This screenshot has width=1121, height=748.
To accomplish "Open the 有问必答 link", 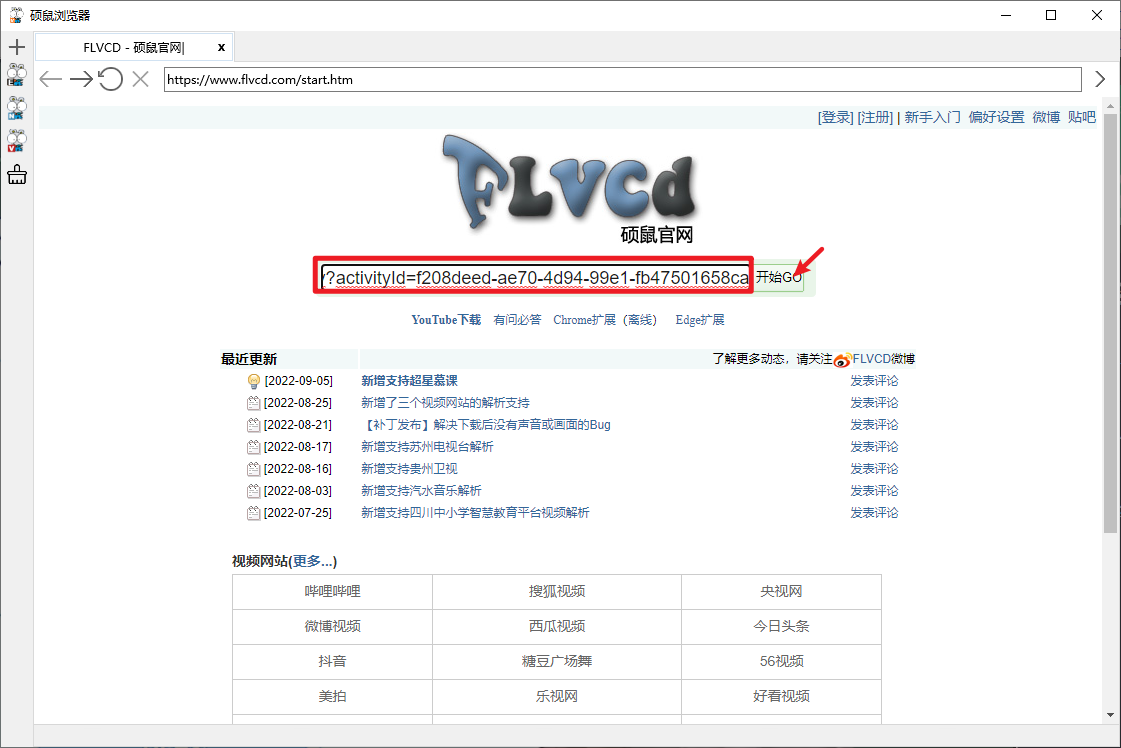I will click(x=518, y=320).
